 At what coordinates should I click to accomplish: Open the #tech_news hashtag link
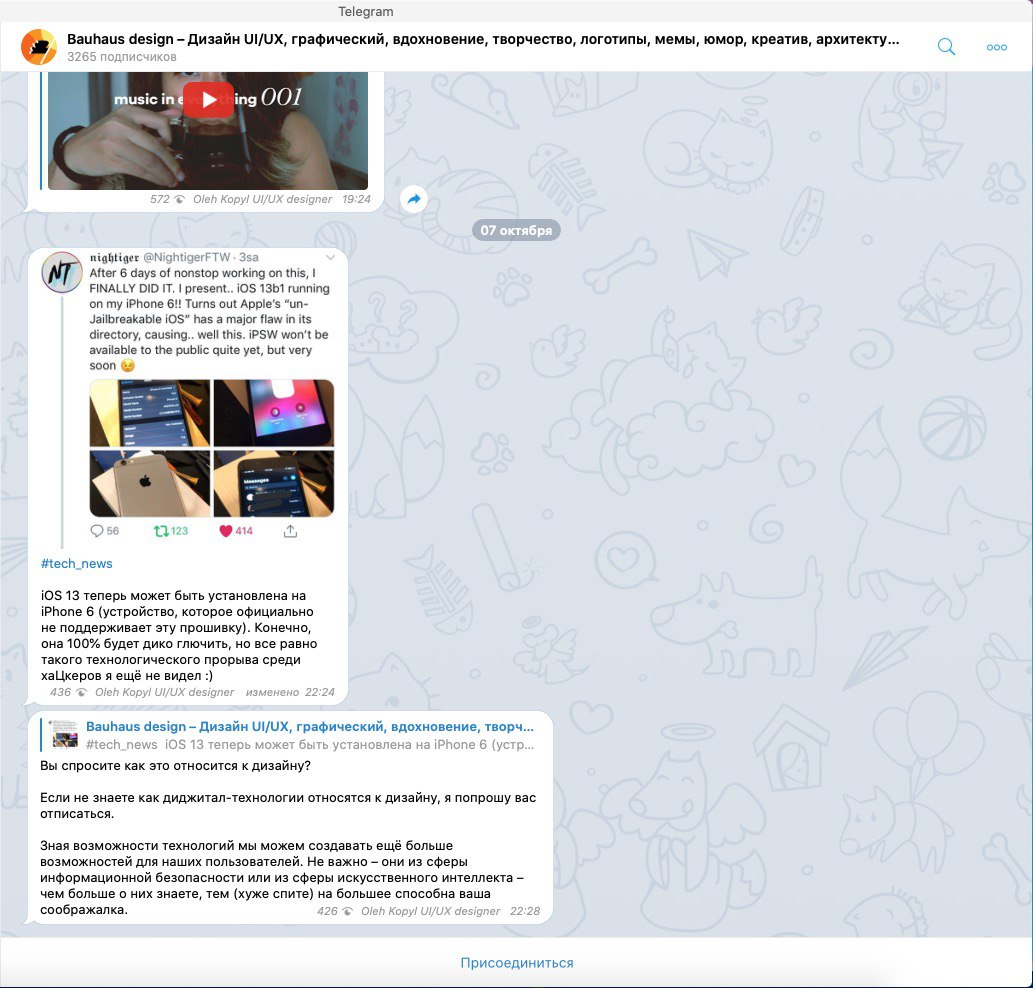76,564
